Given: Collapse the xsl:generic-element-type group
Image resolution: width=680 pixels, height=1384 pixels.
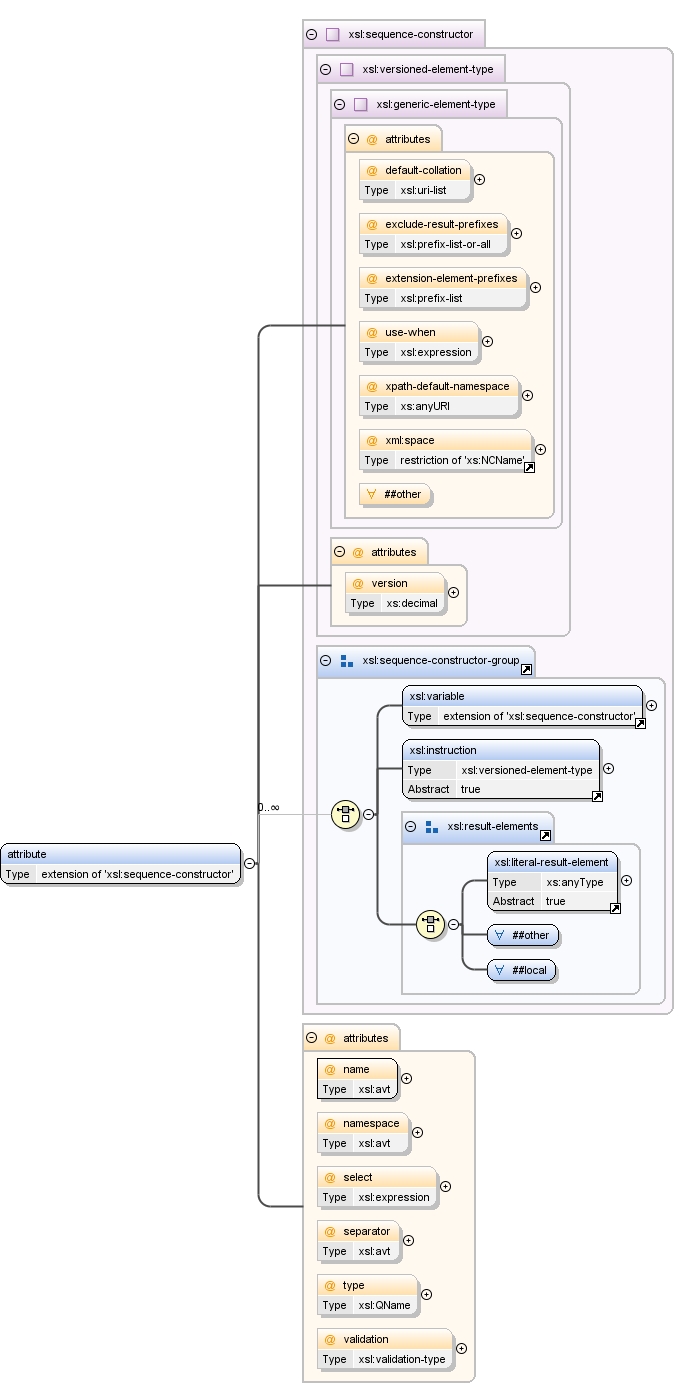Looking at the screenshot, I should pyautogui.click(x=340, y=104).
